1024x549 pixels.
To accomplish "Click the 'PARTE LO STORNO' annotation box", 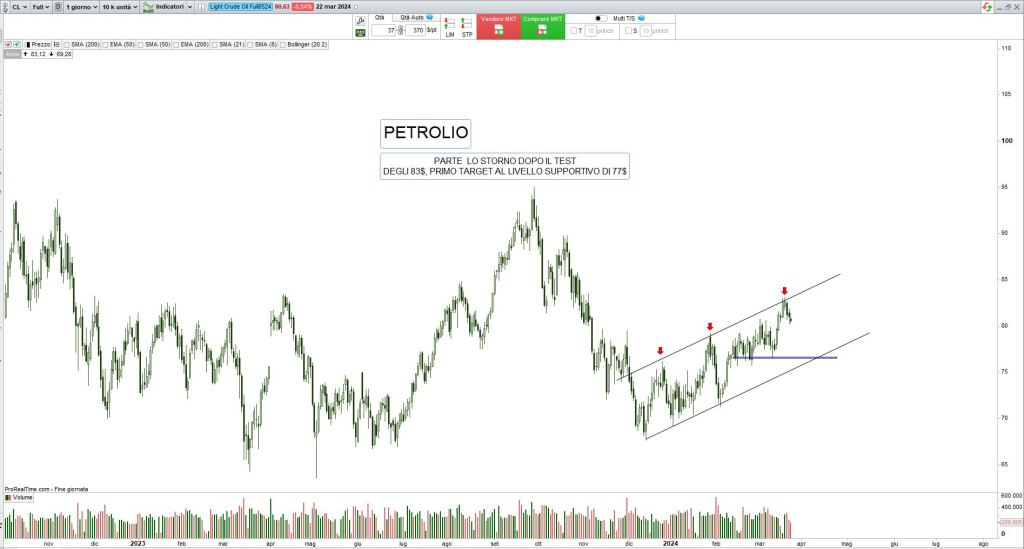I will 505,166.
